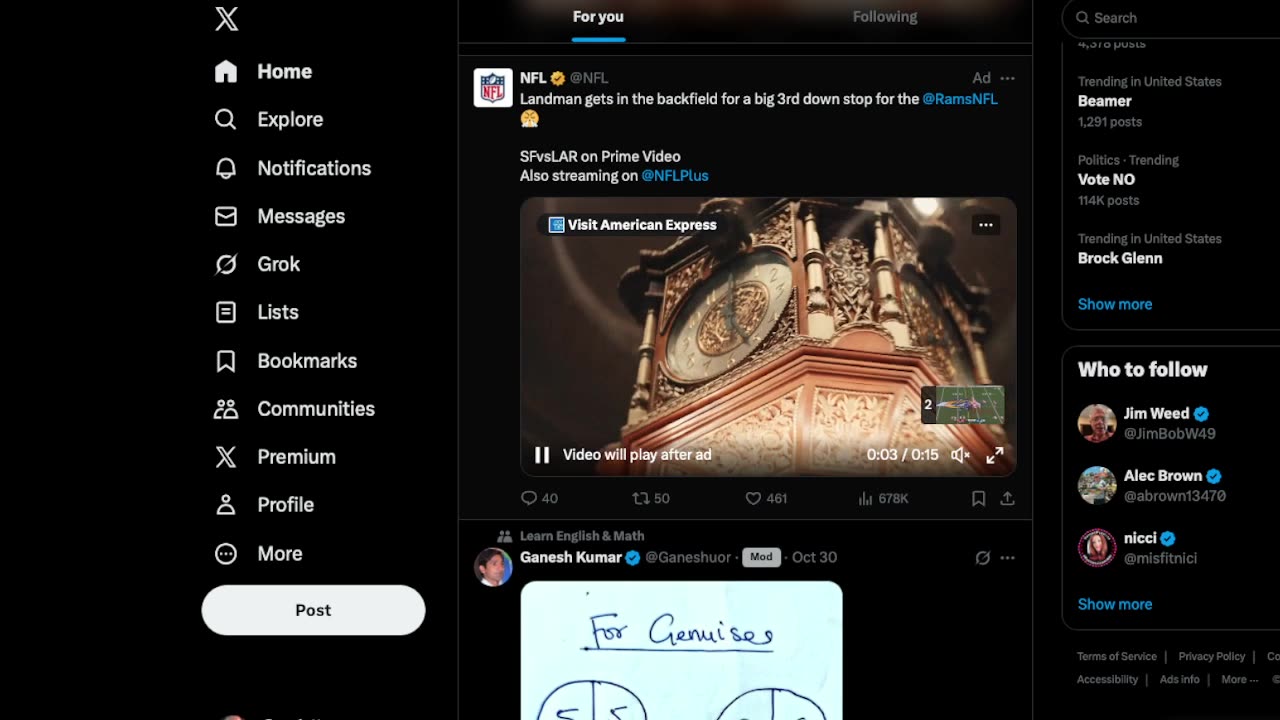Repost the NFL post
The image size is (1280, 720).
click(x=651, y=498)
